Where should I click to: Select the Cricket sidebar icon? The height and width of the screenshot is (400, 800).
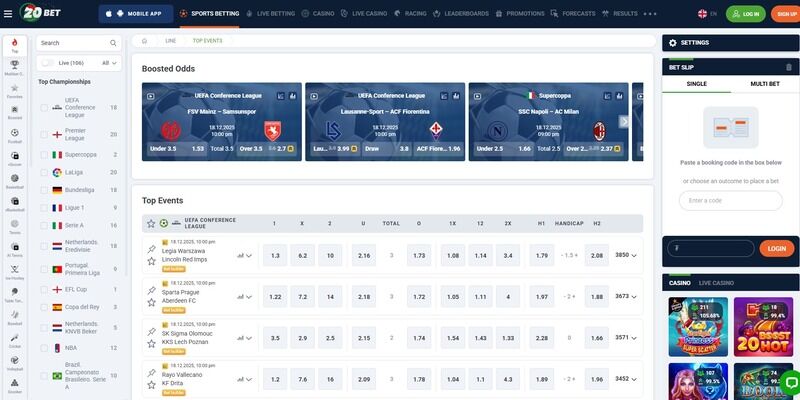tap(14, 340)
